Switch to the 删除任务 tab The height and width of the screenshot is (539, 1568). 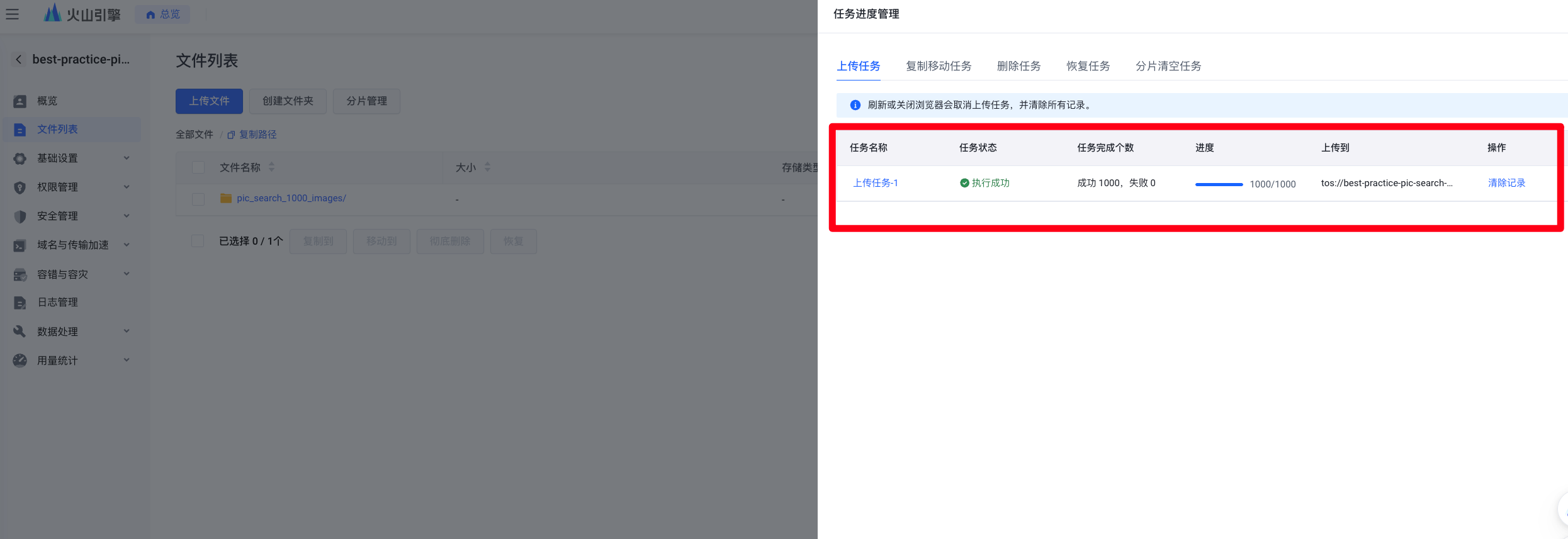coord(1019,66)
